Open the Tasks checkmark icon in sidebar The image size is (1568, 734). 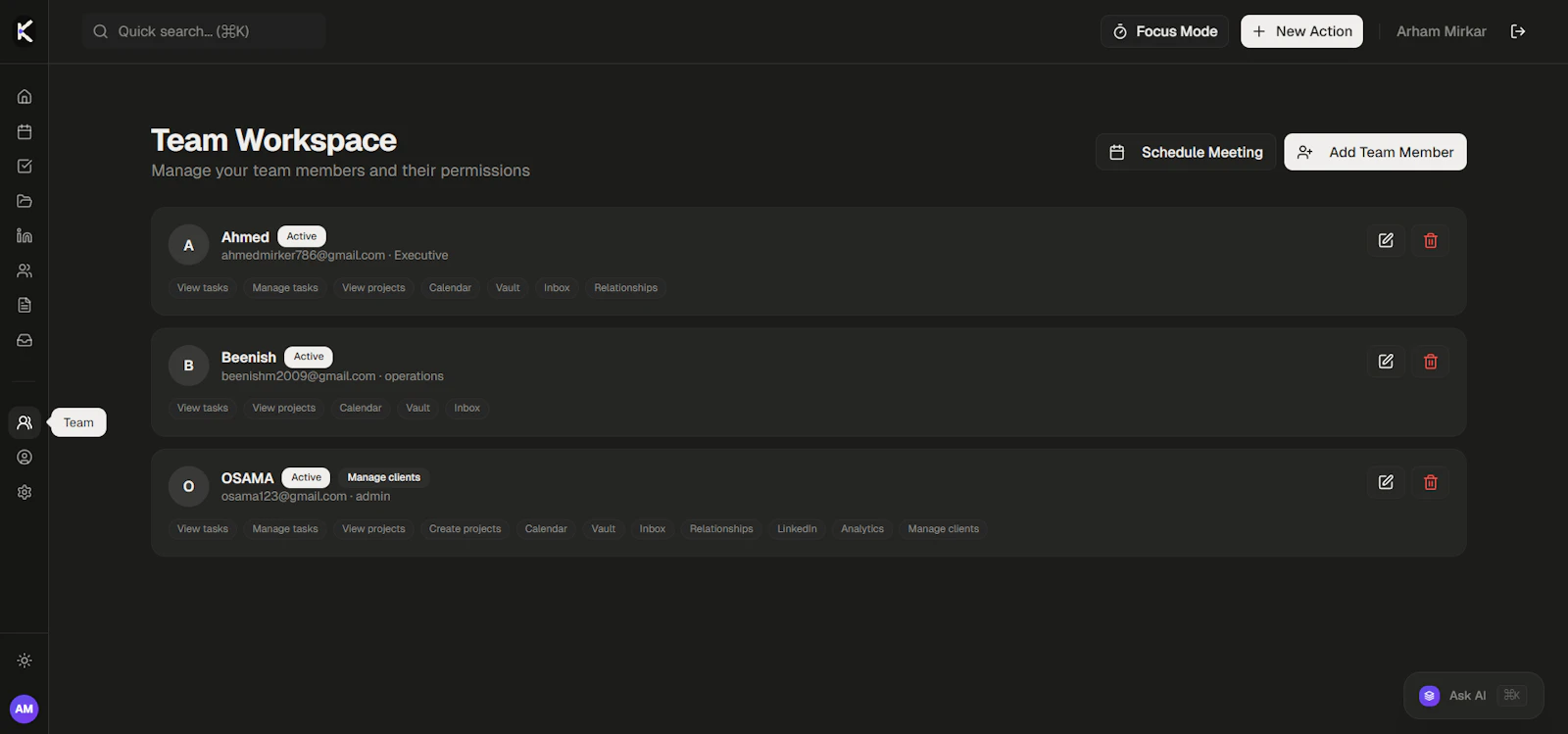(x=24, y=167)
